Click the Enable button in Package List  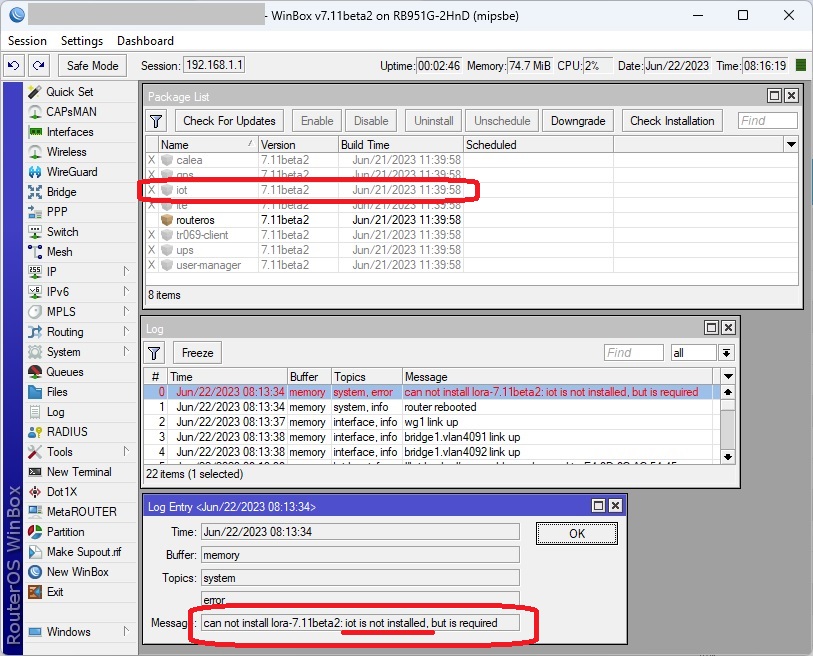[317, 121]
